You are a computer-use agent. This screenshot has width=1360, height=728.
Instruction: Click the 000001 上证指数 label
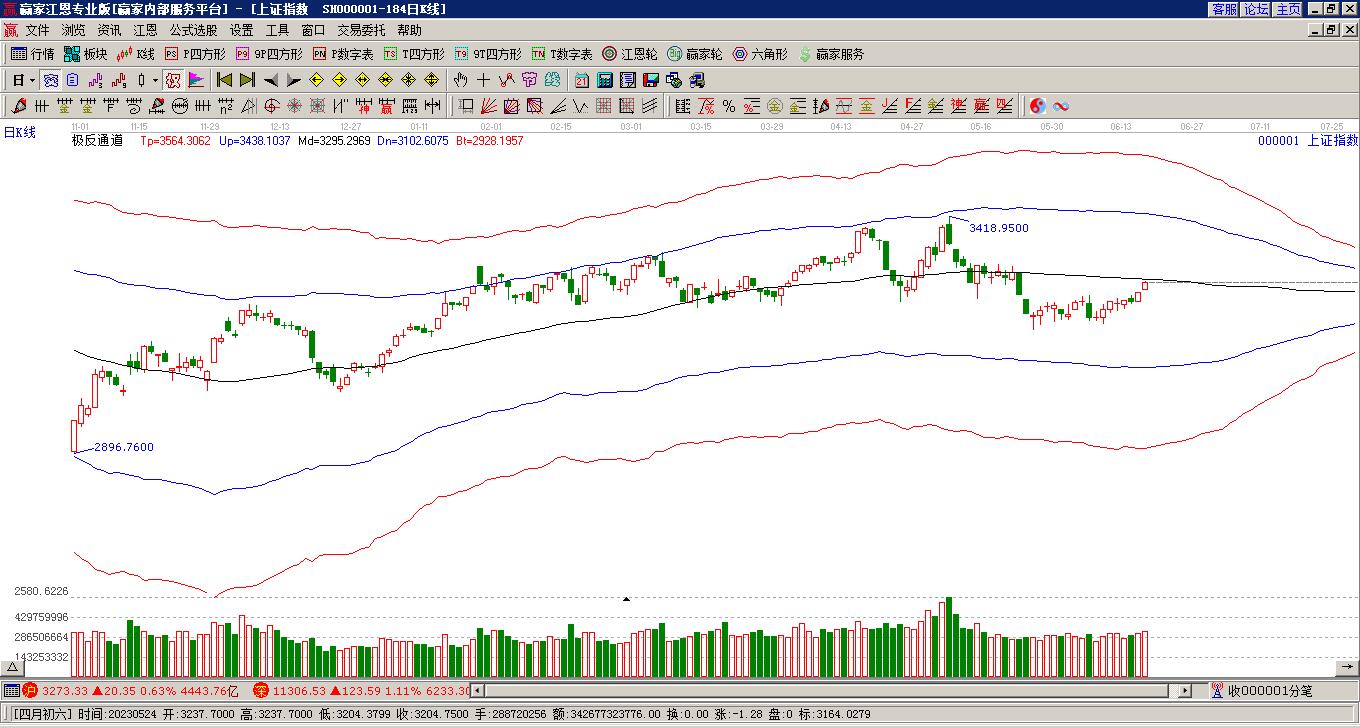point(1308,141)
